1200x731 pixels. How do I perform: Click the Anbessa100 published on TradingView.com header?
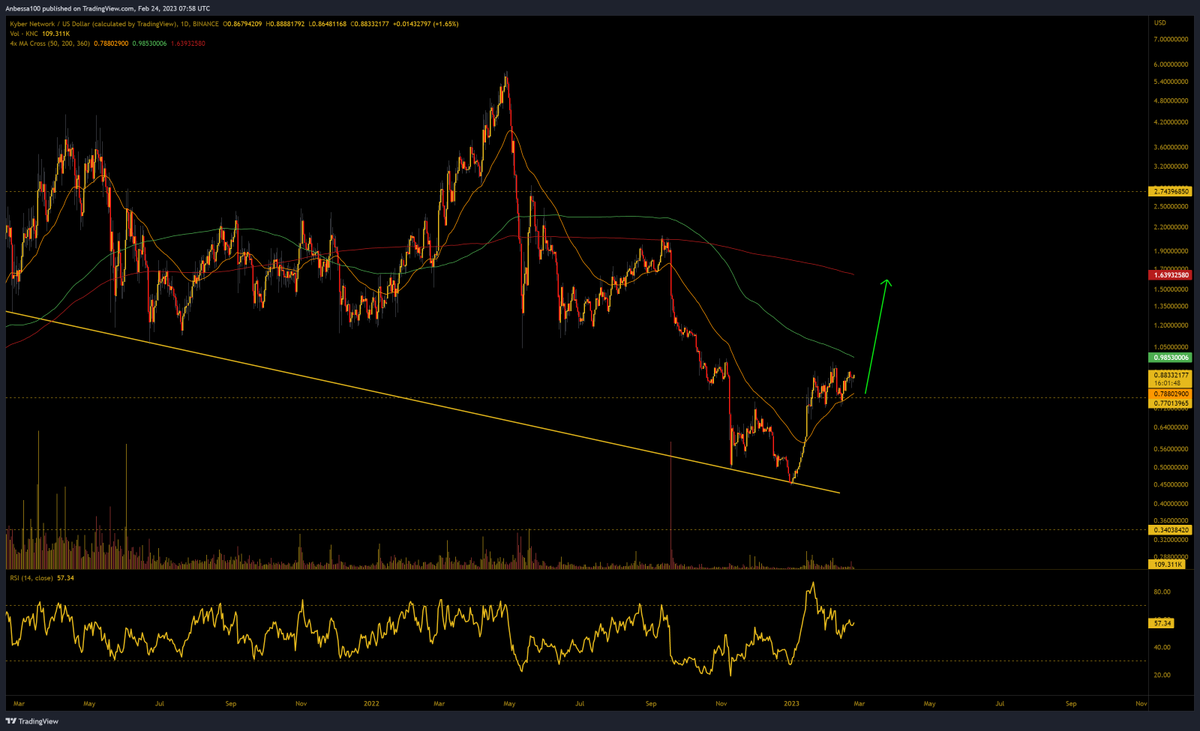point(108,9)
